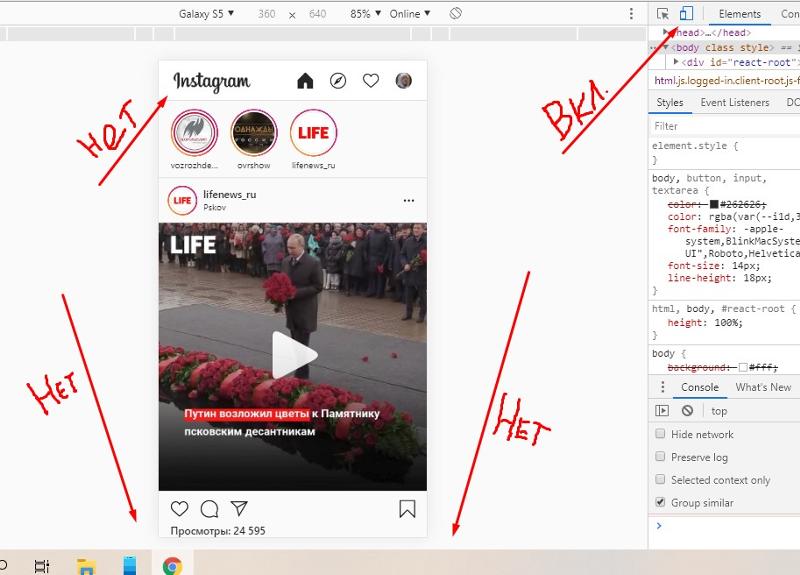The image size is (800, 575).
Task: Open the Instagram home feed icon
Action: (305, 81)
